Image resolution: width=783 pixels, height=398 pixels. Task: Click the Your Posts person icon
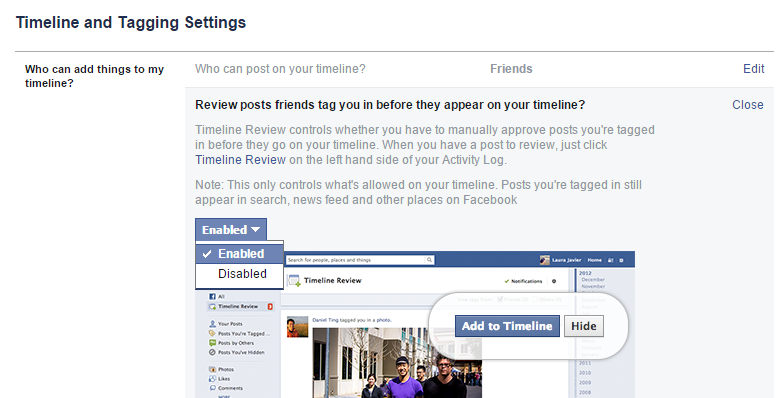click(212, 324)
